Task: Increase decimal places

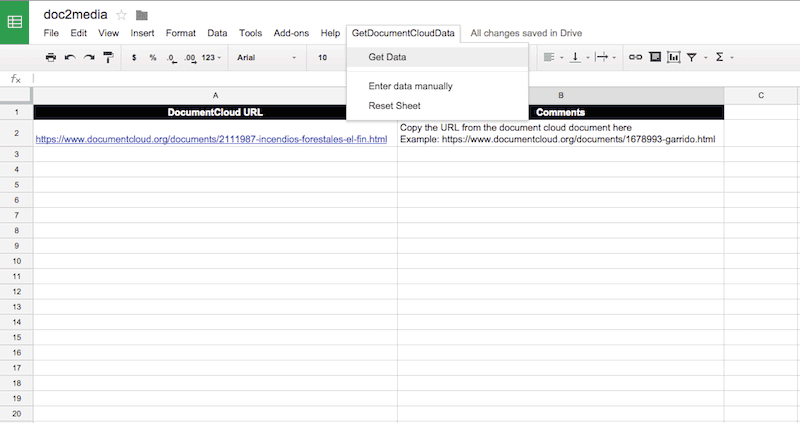Action: [x=190, y=58]
